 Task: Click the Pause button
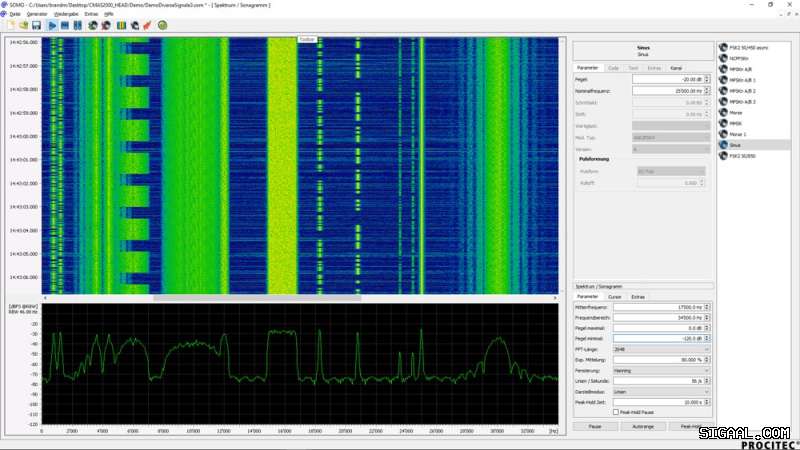(x=594, y=426)
